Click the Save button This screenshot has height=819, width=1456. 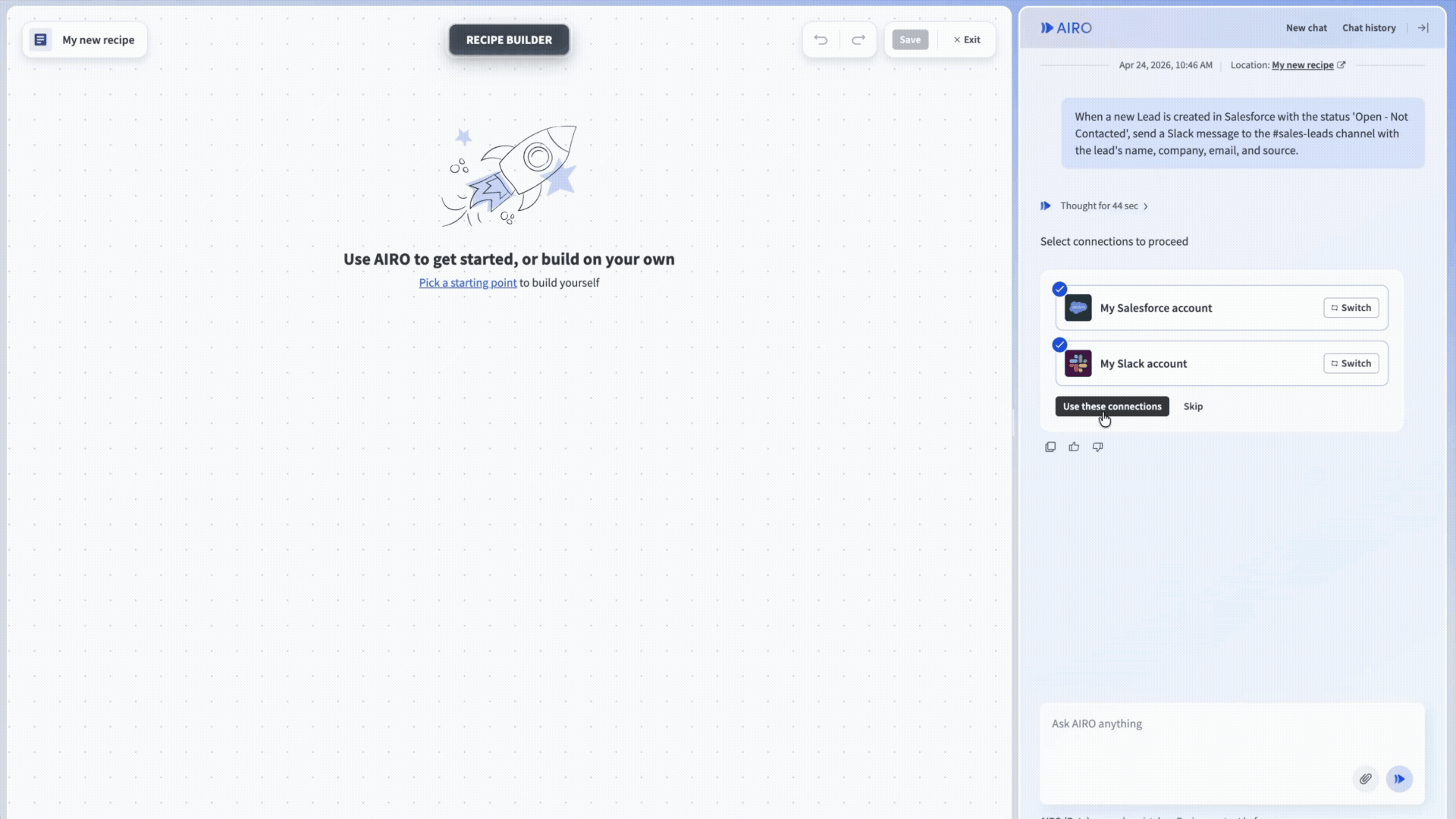tap(910, 39)
